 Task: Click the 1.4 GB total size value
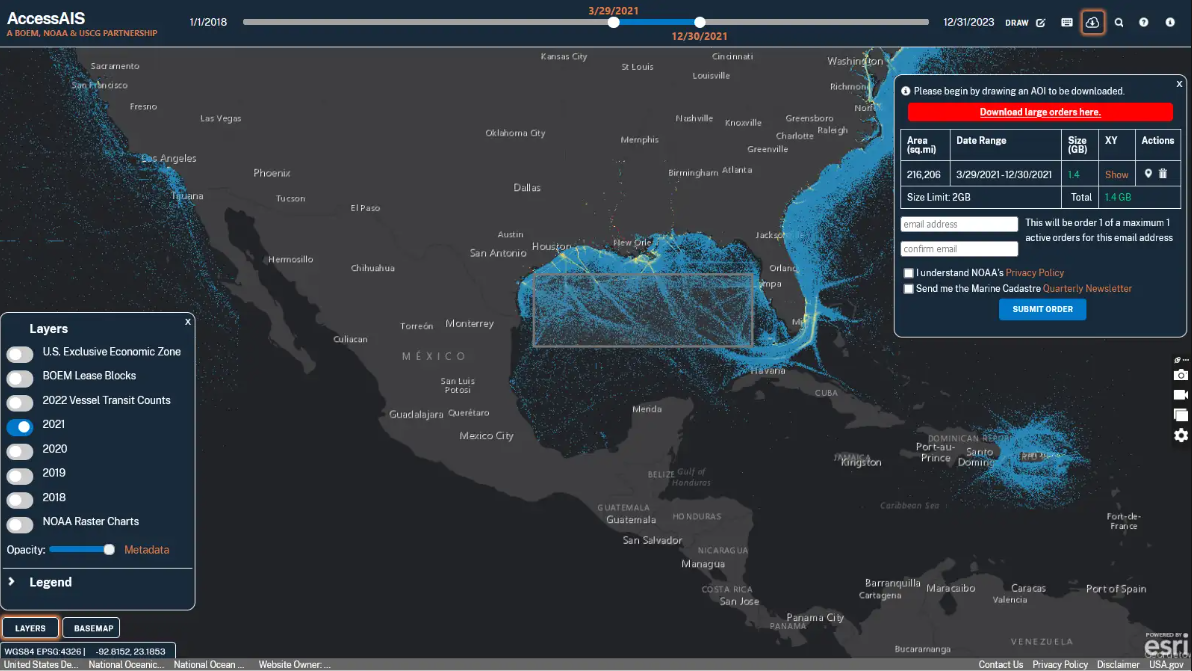(x=1118, y=198)
